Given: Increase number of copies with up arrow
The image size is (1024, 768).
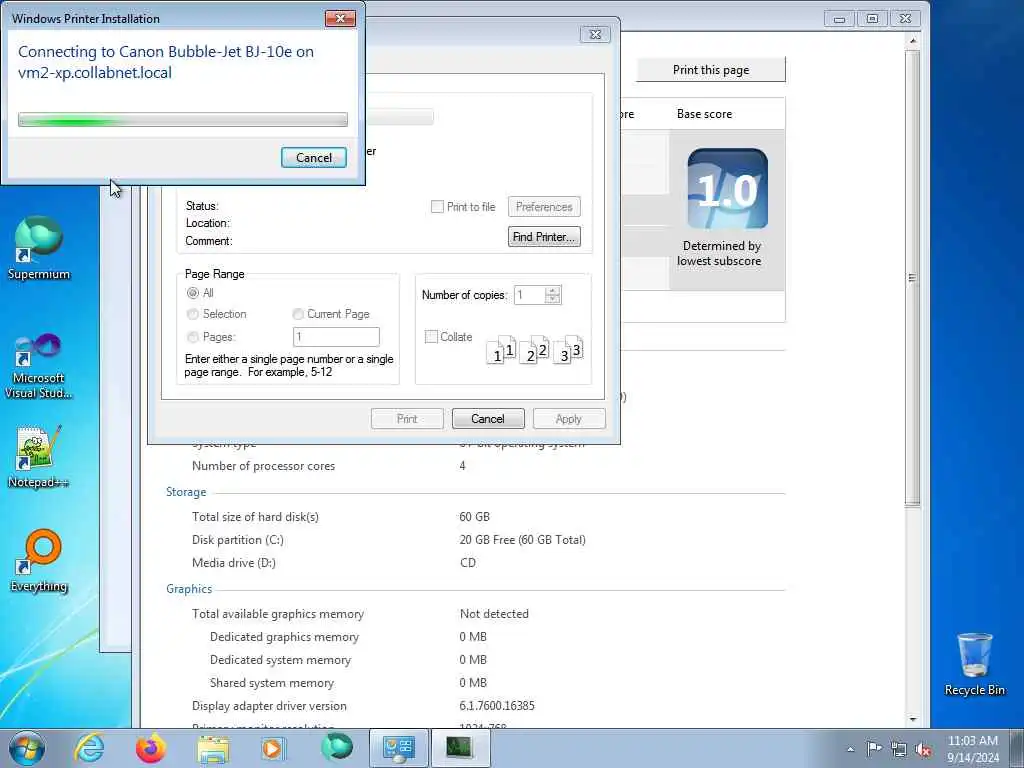Looking at the screenshot, I should (x=553, y=291).
